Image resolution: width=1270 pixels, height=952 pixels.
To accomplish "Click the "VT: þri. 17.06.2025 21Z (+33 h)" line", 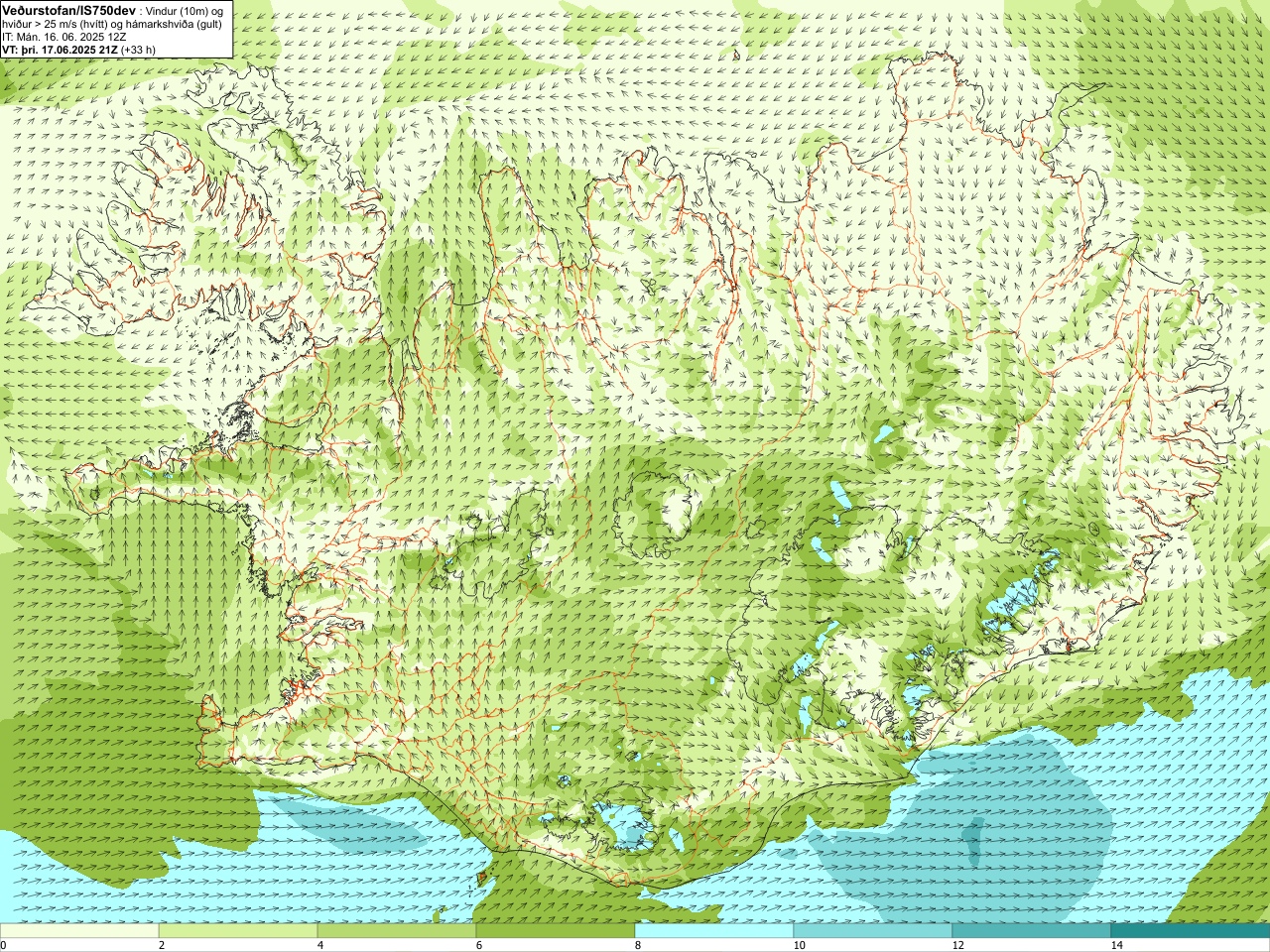I will point(78,49).
